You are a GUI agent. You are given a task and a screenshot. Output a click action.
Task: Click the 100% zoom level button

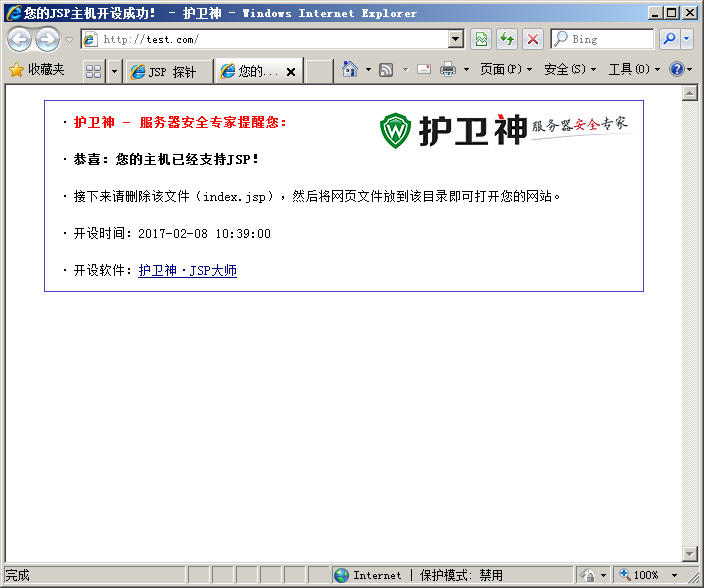639,575
